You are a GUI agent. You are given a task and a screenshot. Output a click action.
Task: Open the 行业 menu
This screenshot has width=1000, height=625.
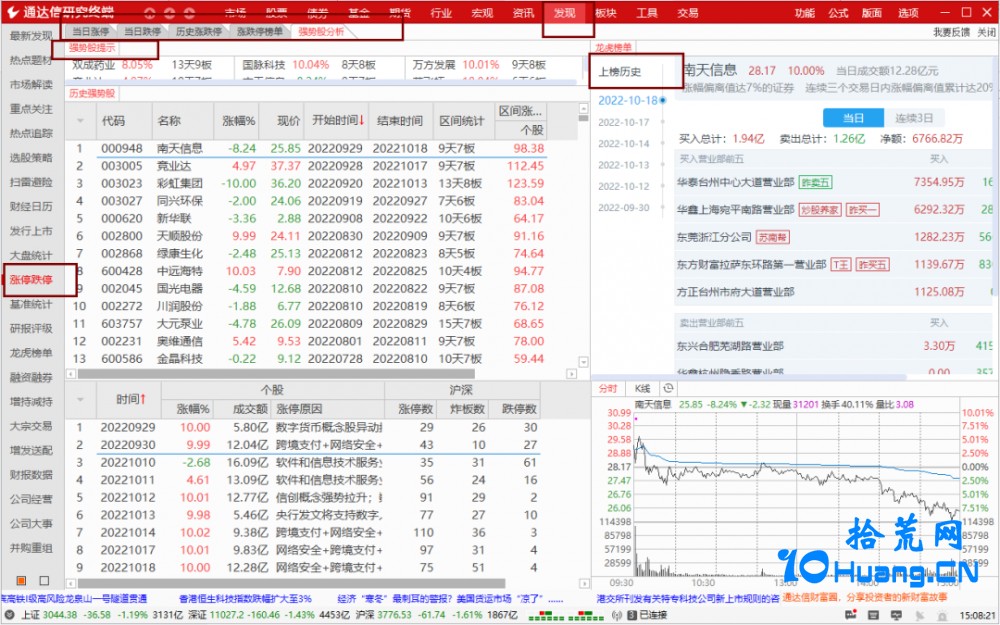pos(441,13)
